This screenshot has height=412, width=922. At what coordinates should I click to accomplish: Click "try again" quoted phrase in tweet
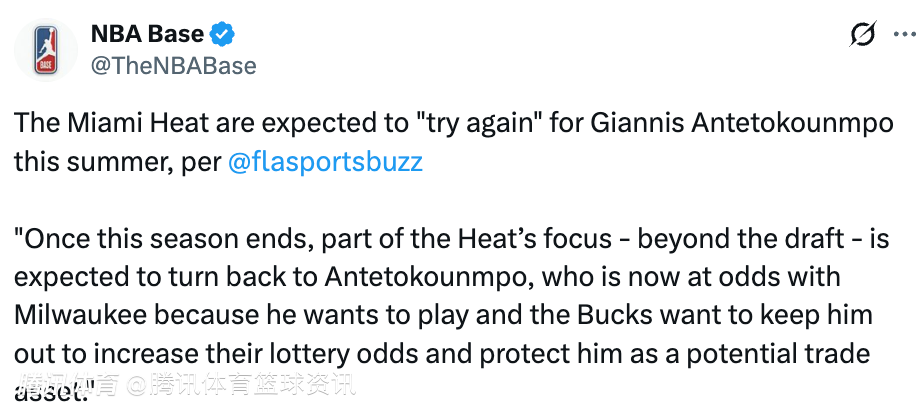472,127
